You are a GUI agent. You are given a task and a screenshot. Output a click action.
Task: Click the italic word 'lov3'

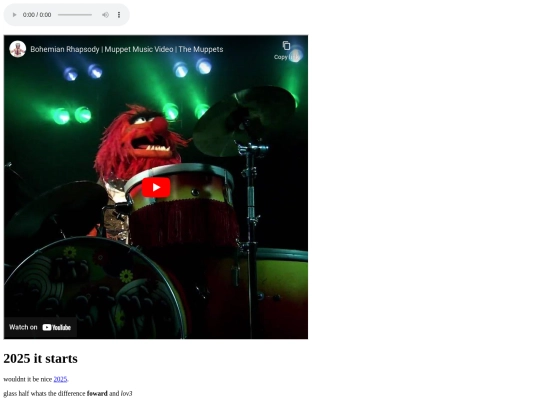(x=126, y=393)
